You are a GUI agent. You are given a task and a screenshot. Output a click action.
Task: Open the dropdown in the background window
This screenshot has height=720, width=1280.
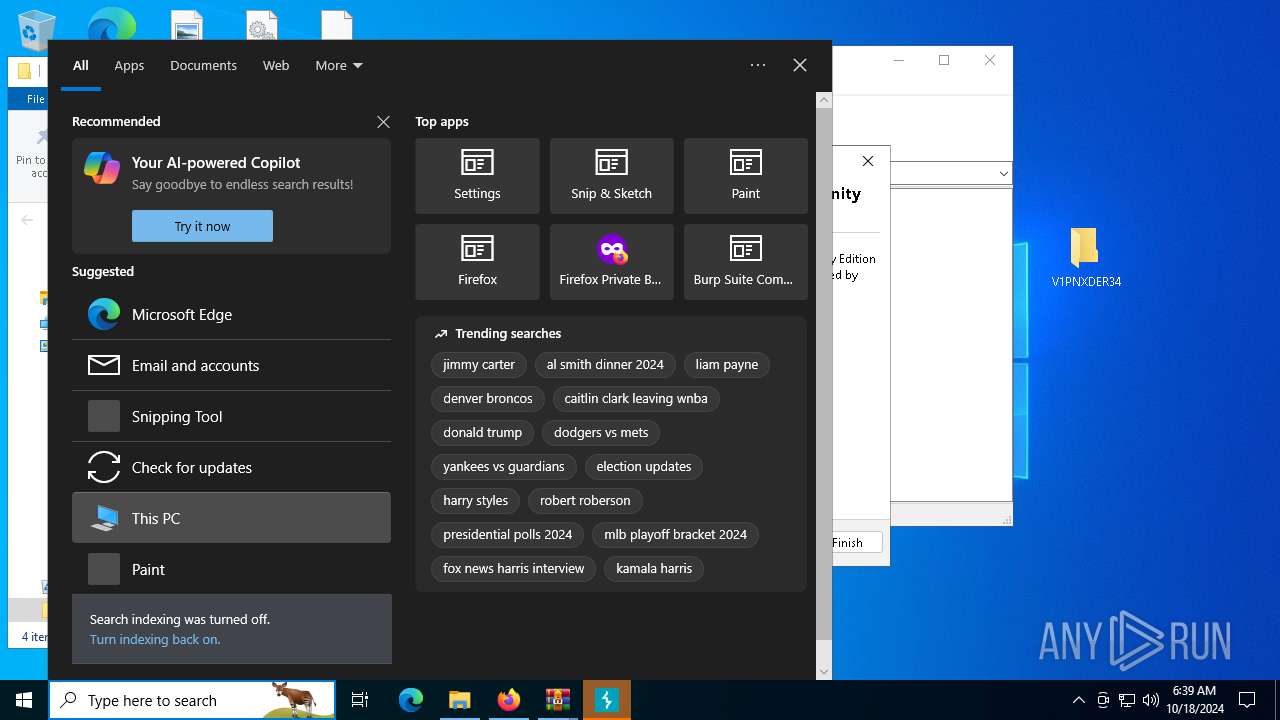tap(1003, 174)
